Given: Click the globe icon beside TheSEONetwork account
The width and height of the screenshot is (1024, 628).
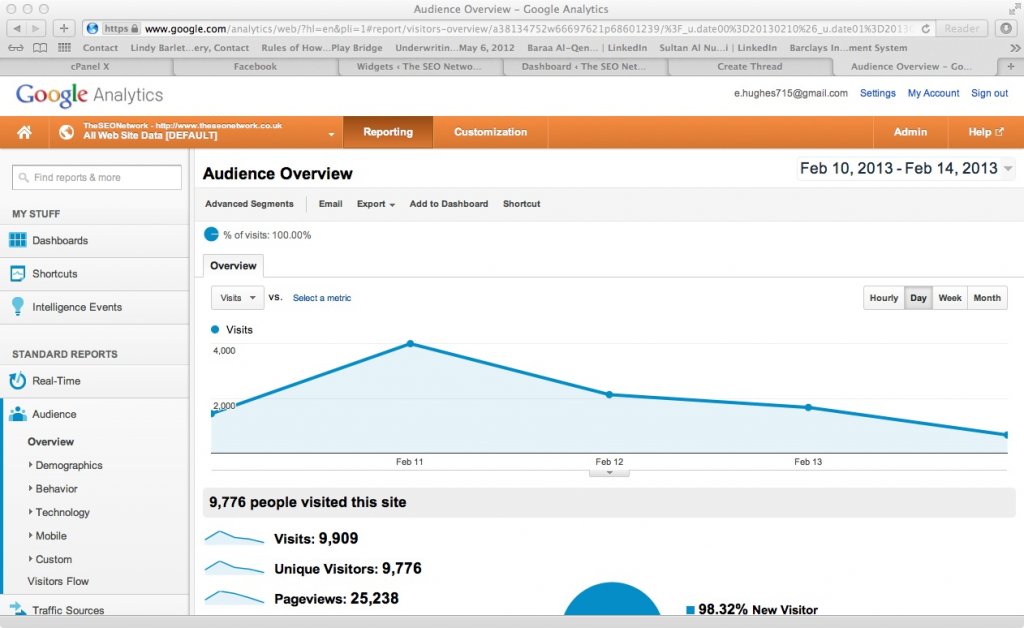Looking at the screenshot, I should pos(66,133).
